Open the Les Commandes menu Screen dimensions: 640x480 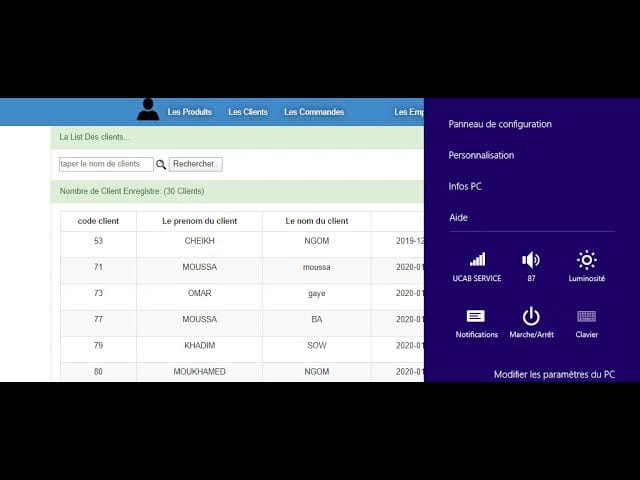click(314, 112)
